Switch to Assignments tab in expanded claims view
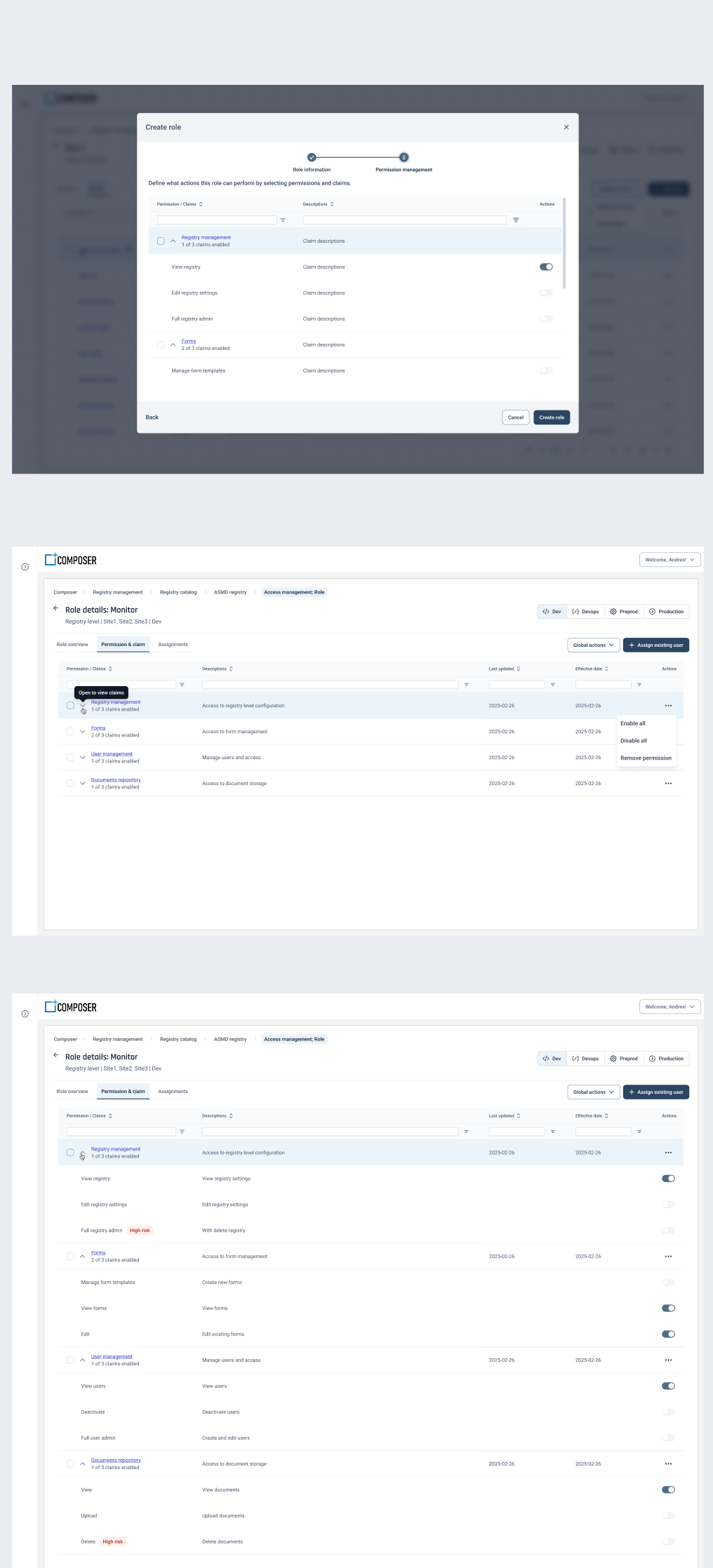 [173, 1092]
